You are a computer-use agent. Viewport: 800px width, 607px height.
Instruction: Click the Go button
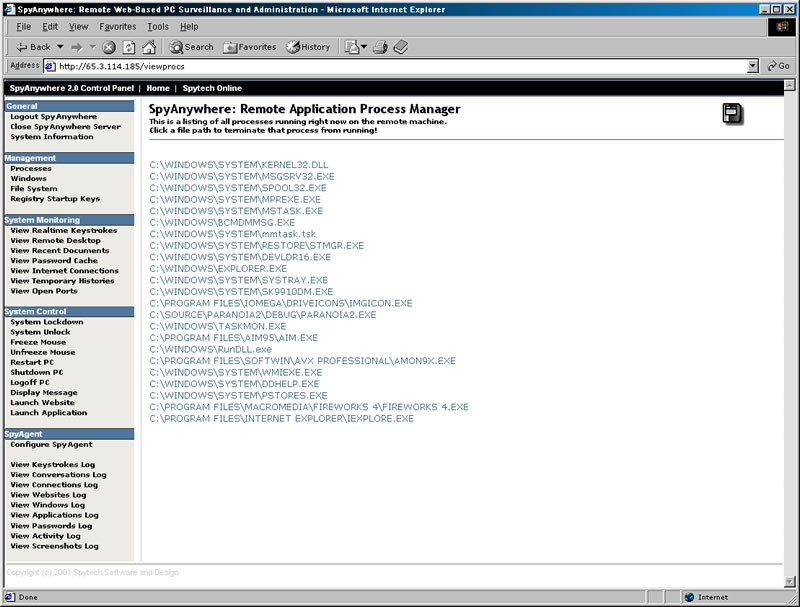[x=779, y=66]
